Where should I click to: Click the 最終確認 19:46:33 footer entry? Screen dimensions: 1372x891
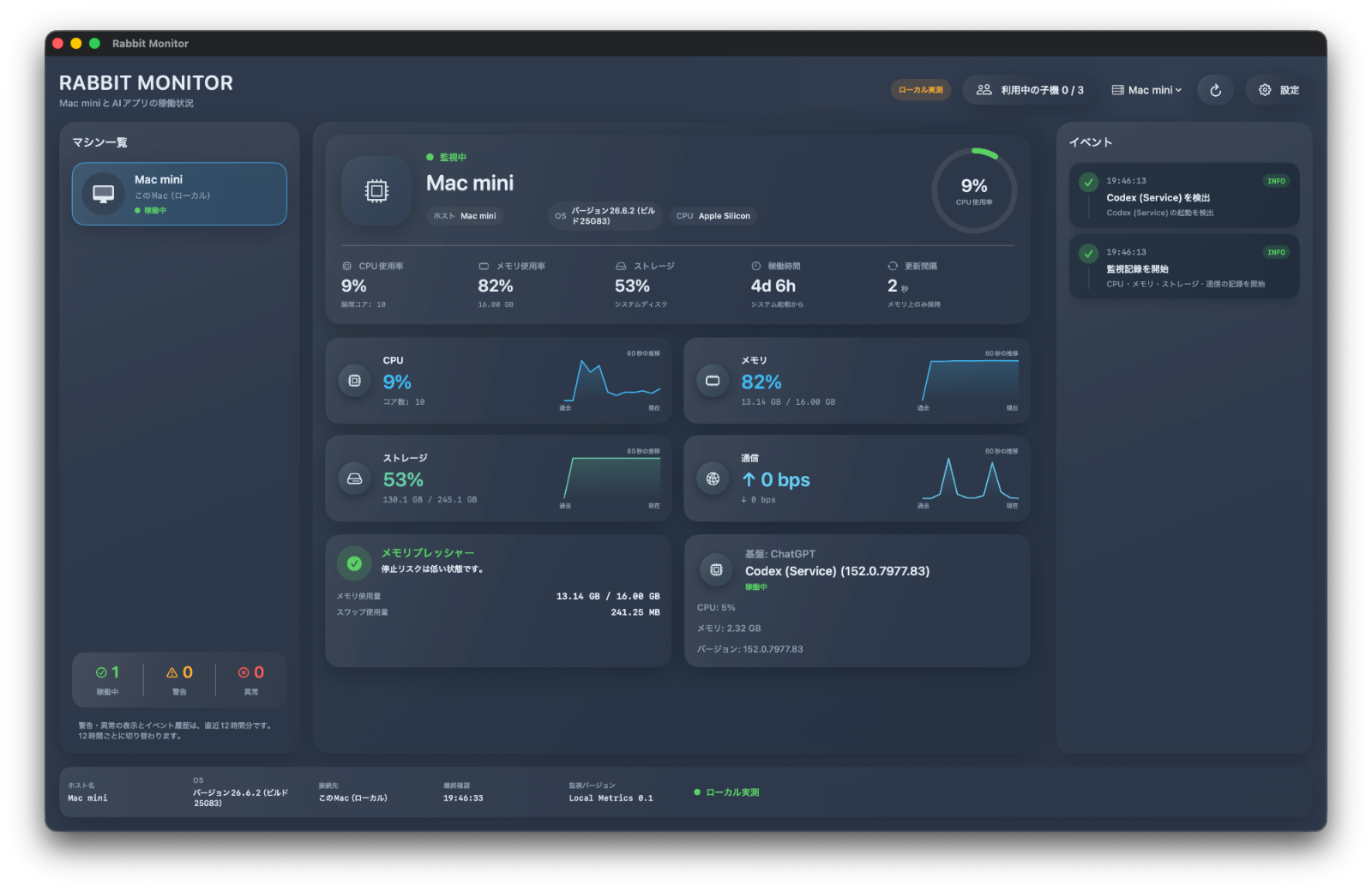tap(463, 792)
